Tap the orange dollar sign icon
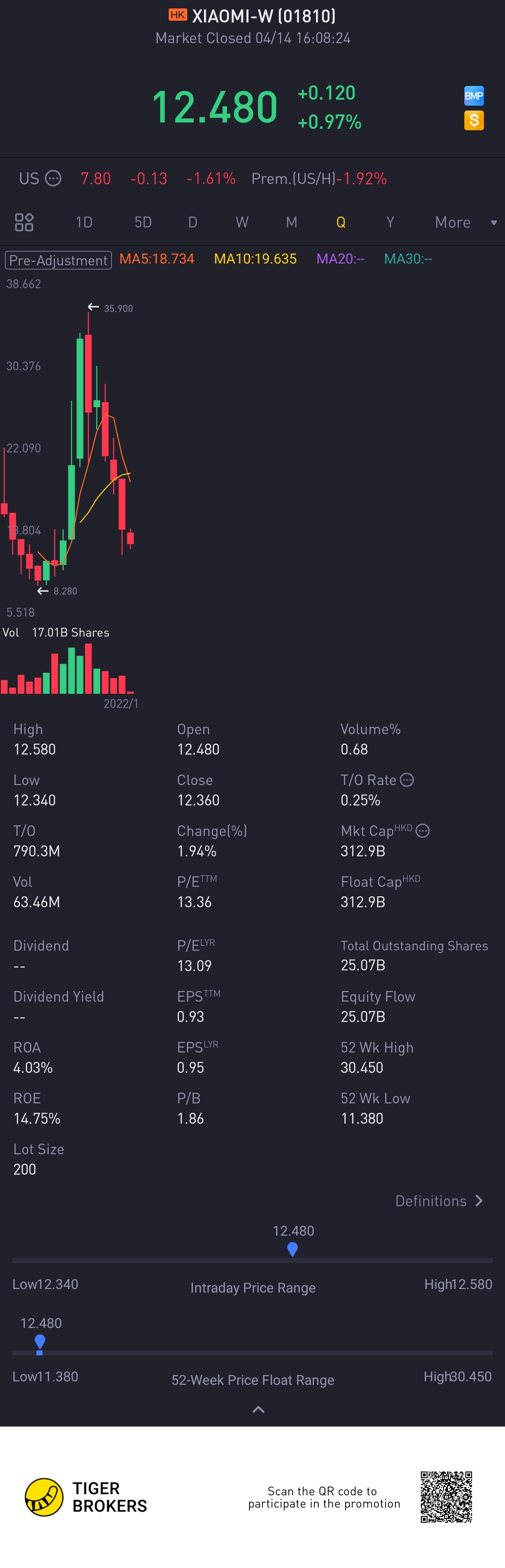 (x=473, y=120)
